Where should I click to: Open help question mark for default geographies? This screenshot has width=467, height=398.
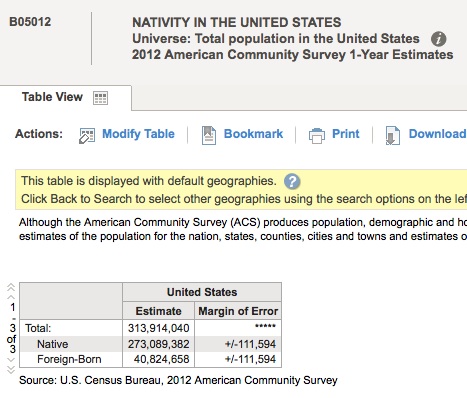pos(292,182)
